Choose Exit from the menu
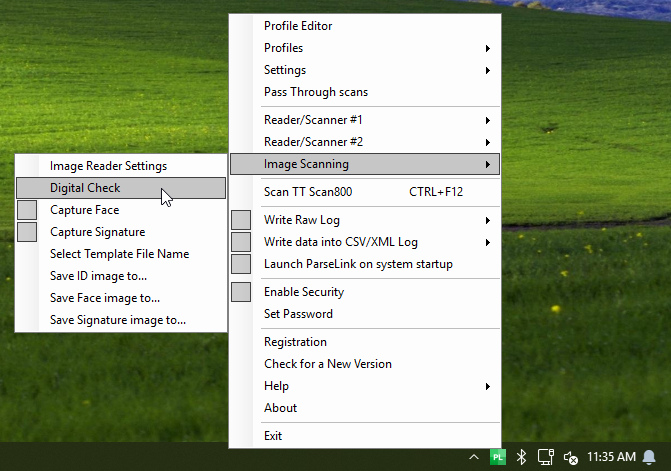 [365, 436]
